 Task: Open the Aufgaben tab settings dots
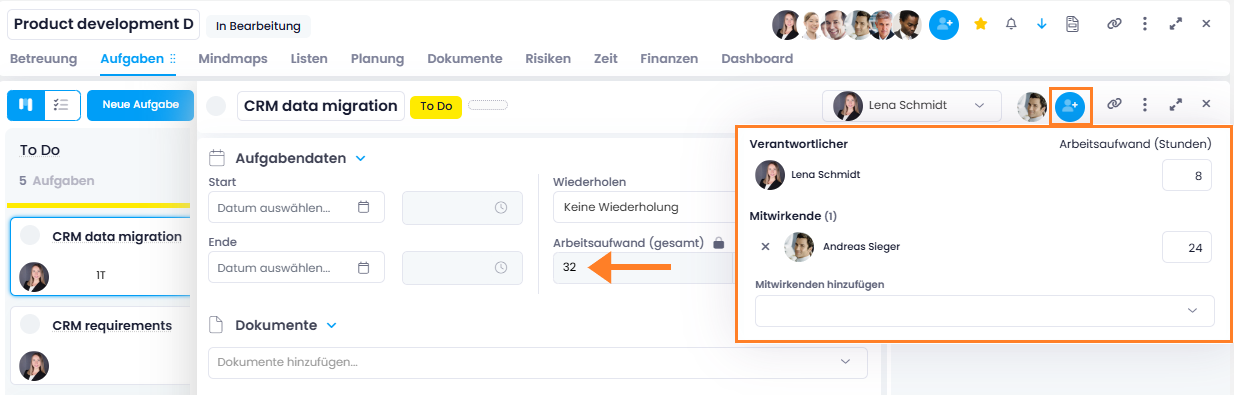click(173, 59)
